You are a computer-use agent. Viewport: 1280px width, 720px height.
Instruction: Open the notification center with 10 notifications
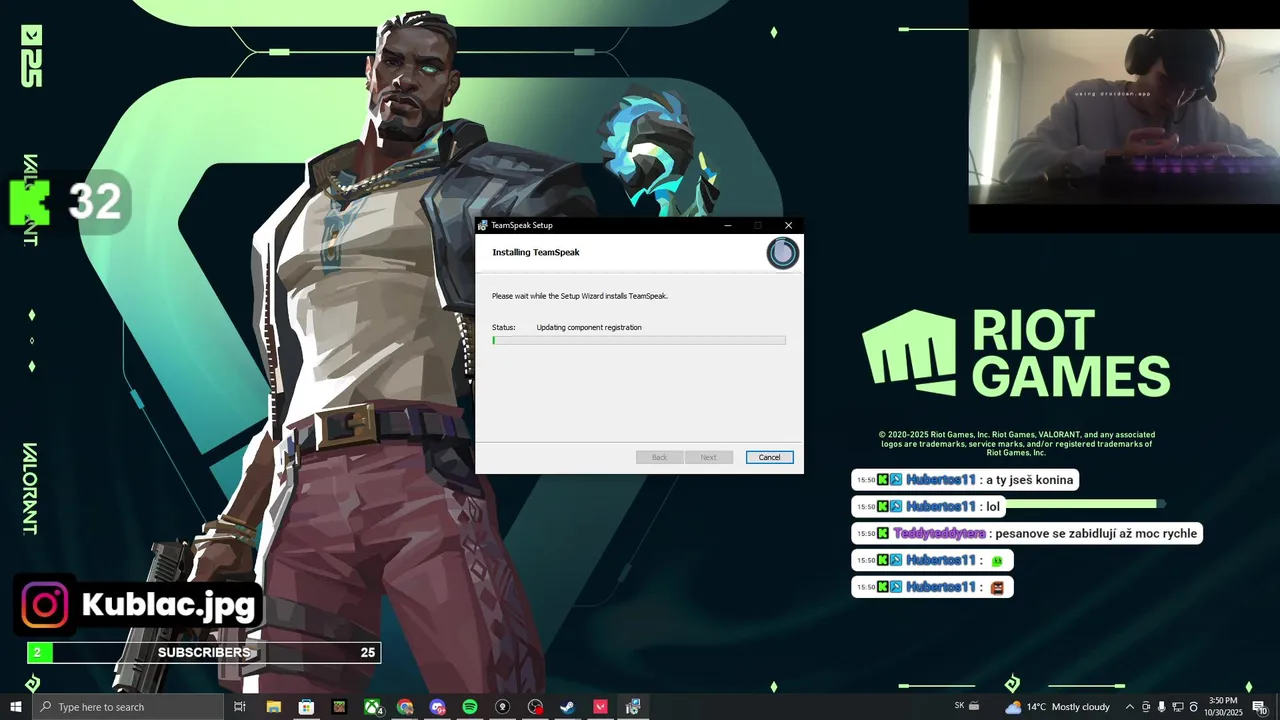pyautogui.click(x=1260, y=707)
